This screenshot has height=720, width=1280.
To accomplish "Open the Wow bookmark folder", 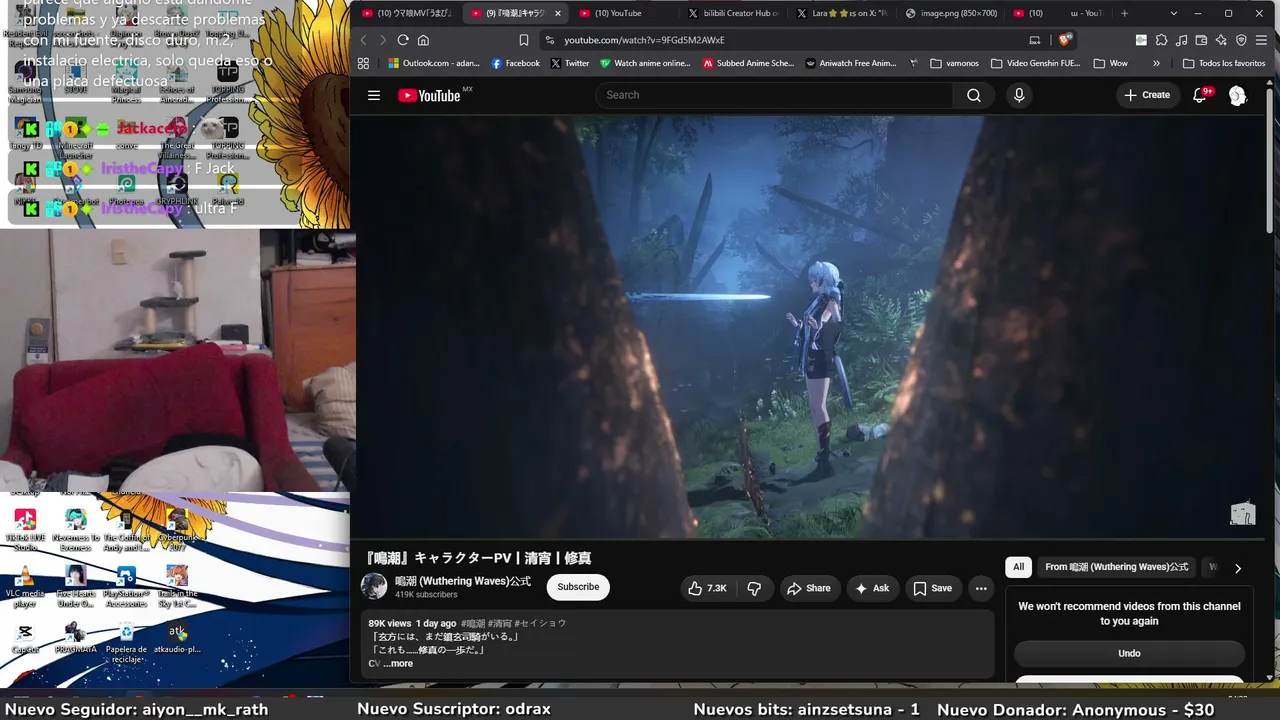I will coord(1111,63).
